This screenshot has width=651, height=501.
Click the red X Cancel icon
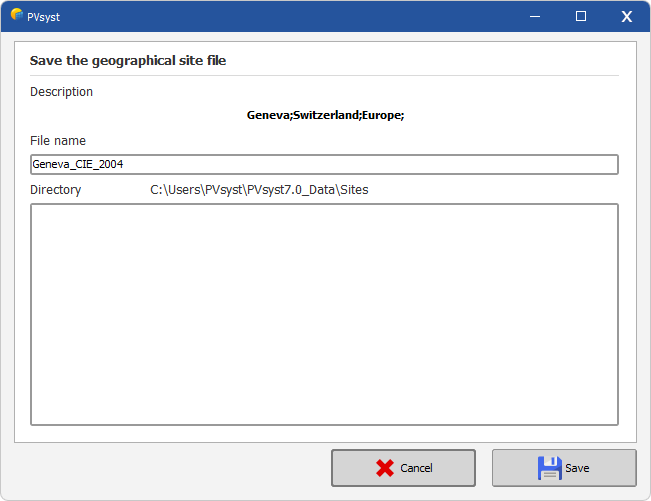pyautogui.click(x=384, y=468)
